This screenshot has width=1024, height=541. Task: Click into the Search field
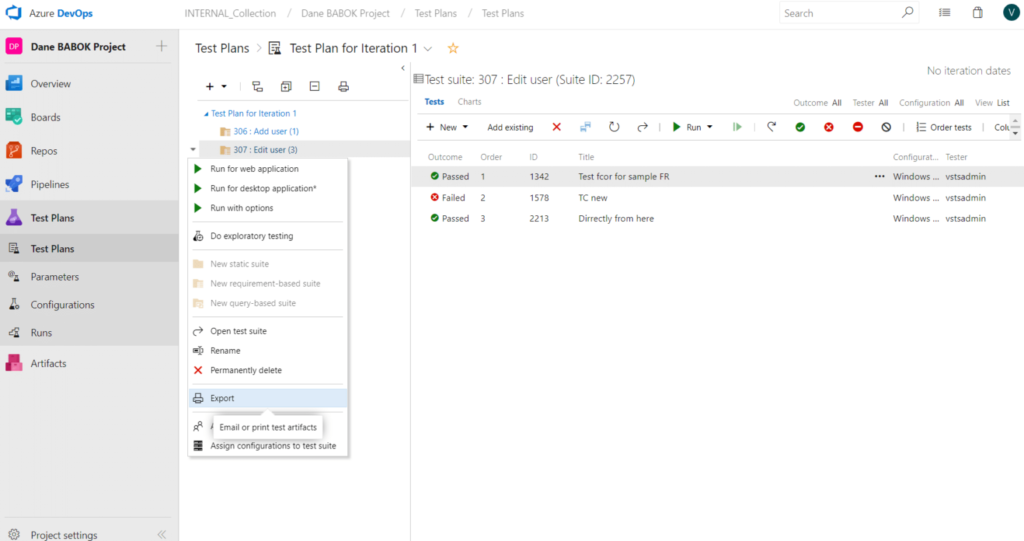point(840,13)
